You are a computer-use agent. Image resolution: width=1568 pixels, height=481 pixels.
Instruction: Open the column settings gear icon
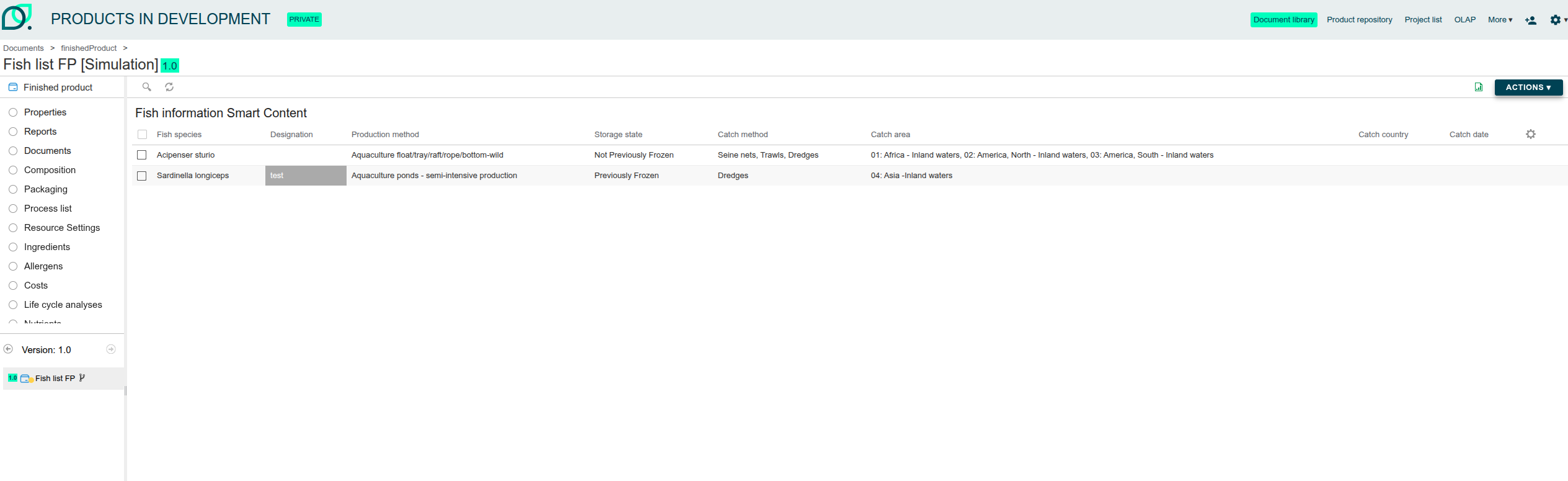(1530, 134)
